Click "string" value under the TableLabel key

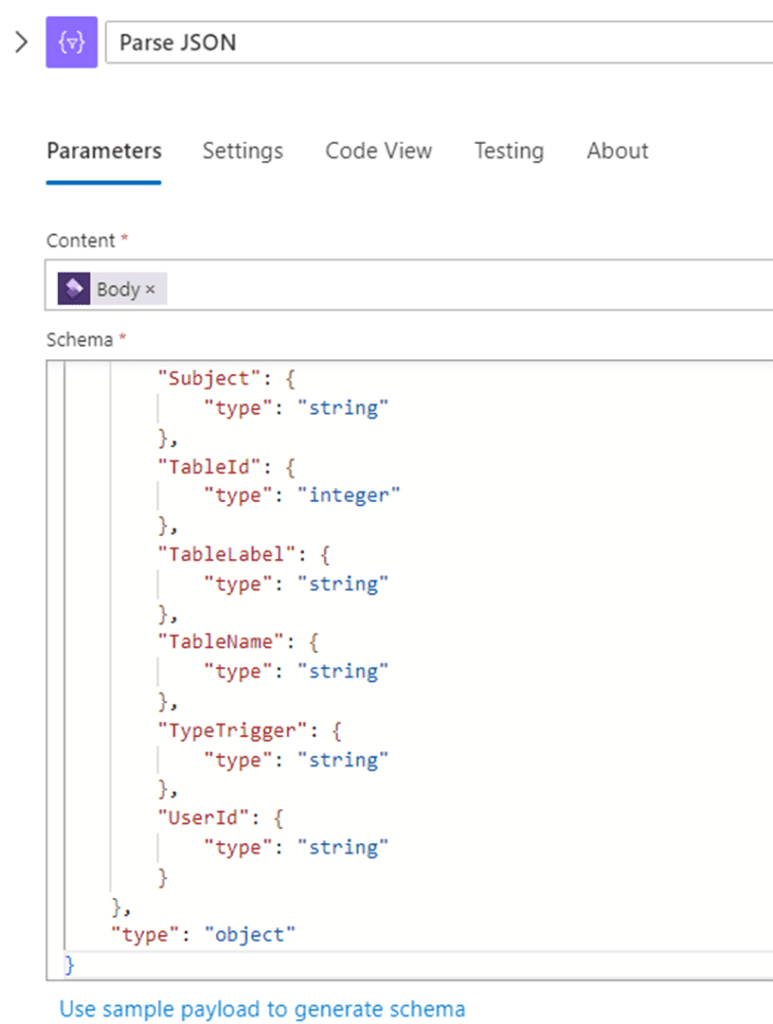tap(343, 584)
